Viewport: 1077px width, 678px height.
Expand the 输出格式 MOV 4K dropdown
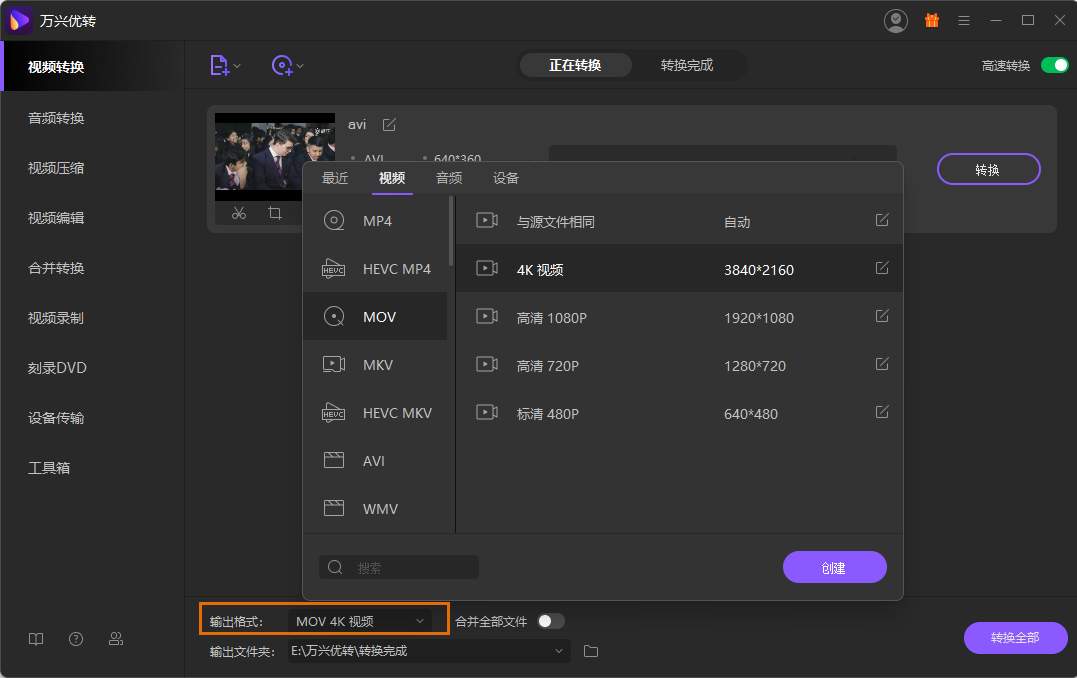419,621
